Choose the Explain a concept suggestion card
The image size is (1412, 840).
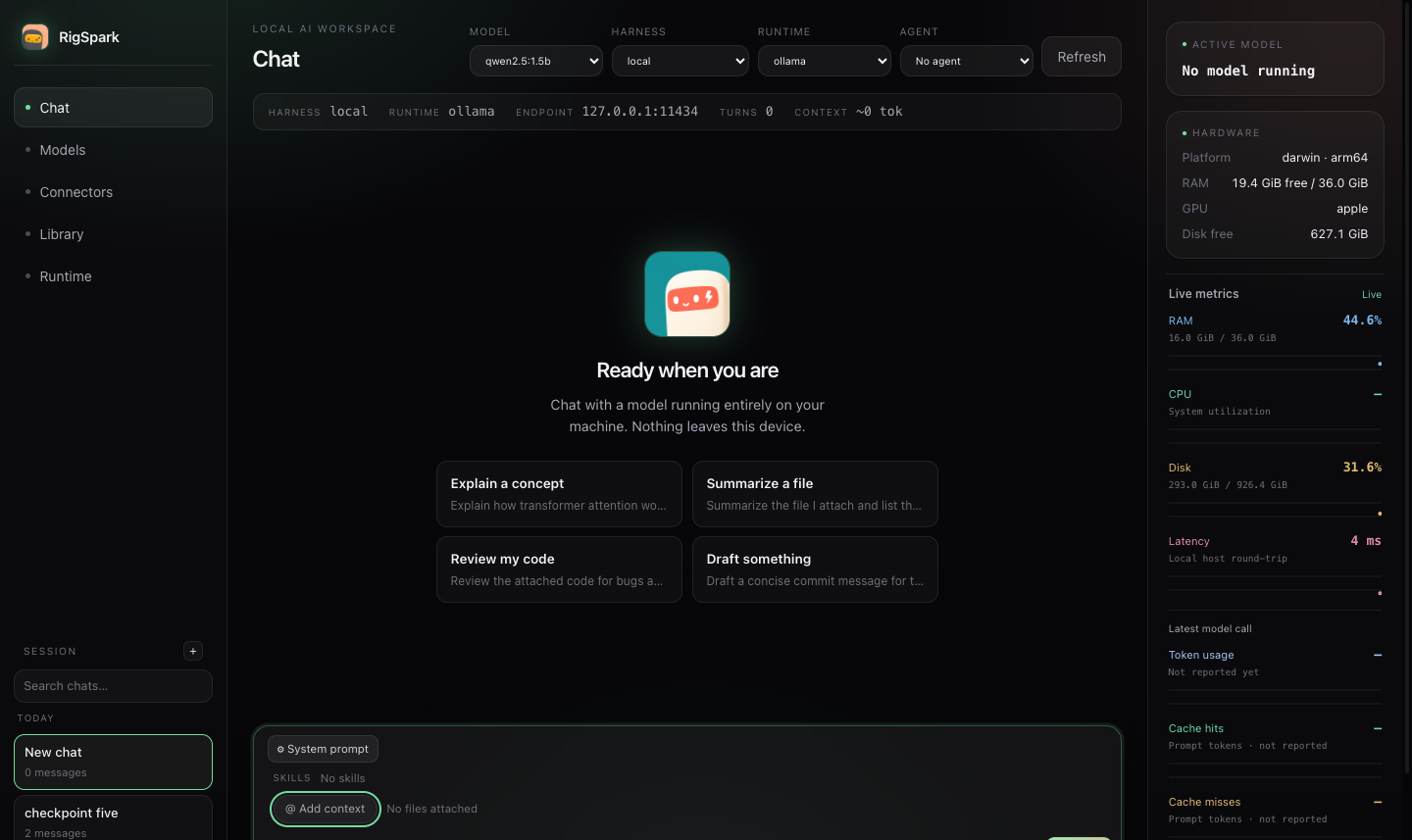559,494
